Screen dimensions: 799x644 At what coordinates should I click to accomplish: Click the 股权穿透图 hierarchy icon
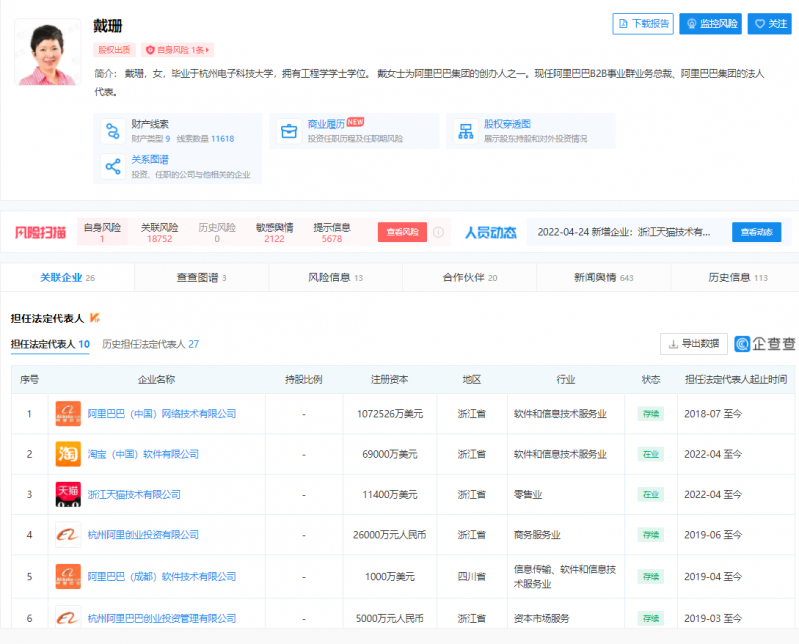click(465, 131)
